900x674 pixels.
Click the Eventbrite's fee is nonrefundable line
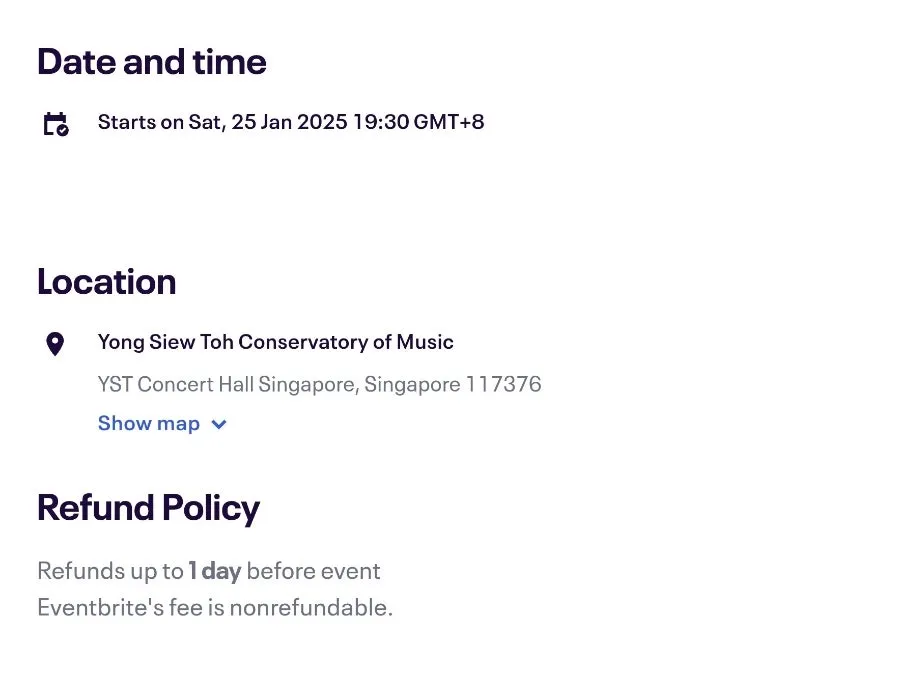click(215, 607)
